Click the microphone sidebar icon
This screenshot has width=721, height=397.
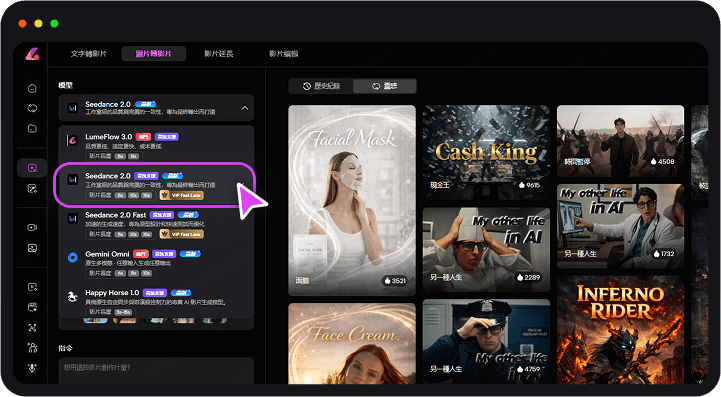point(32,368)
